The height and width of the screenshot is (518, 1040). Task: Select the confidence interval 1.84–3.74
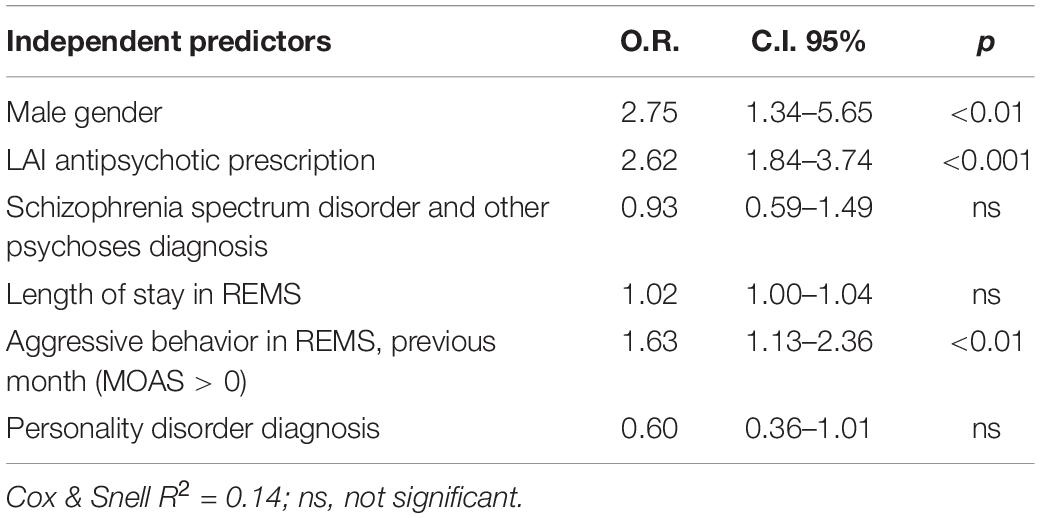click(809, 161)
